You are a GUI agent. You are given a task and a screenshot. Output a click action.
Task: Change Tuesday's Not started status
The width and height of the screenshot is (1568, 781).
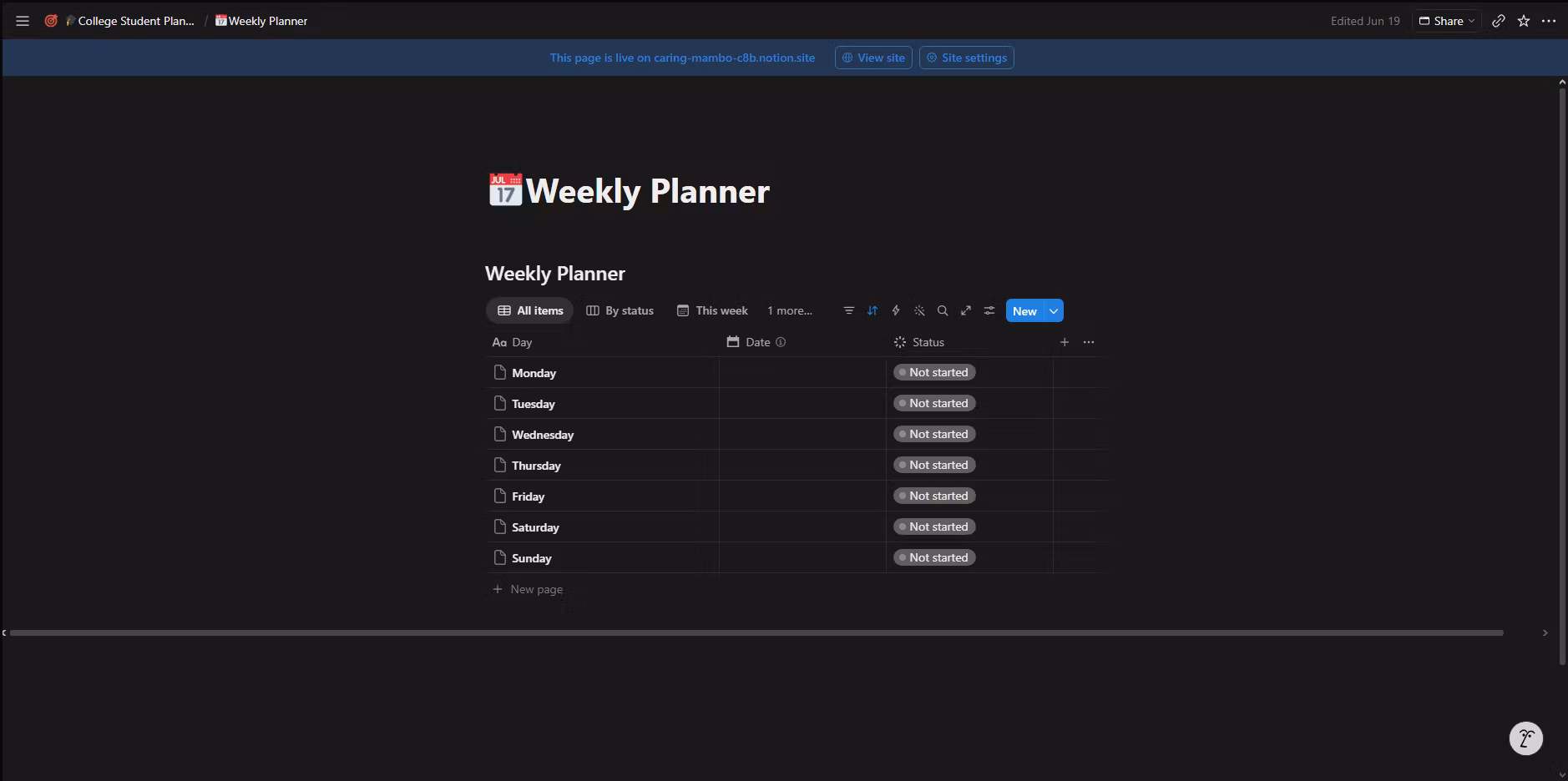pyautogui.click(x=934, y=403)
